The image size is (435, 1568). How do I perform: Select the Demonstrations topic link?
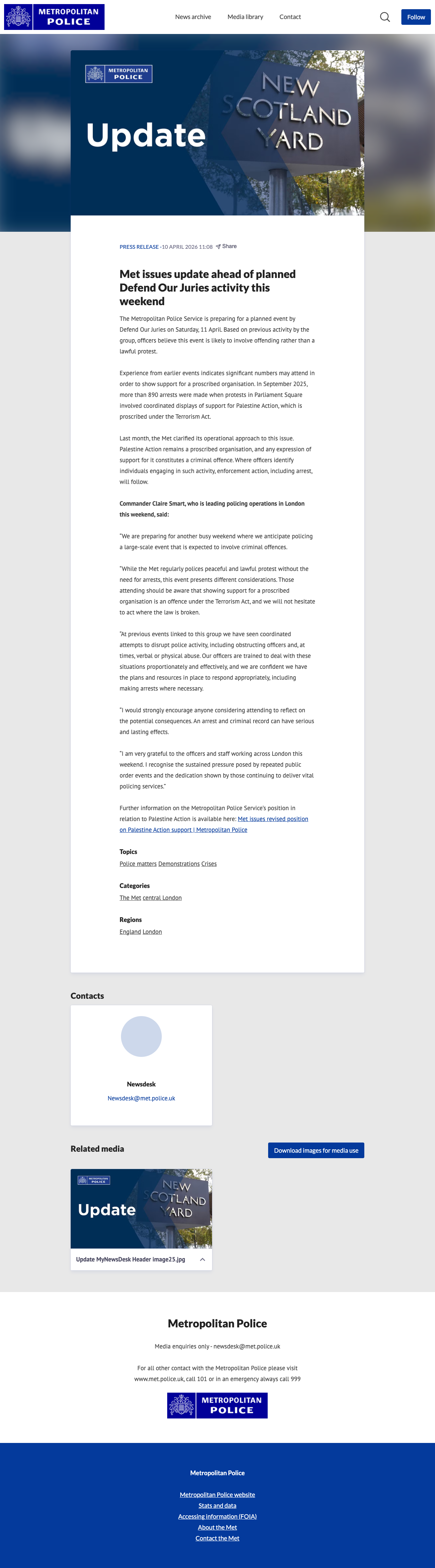(179, 864)
